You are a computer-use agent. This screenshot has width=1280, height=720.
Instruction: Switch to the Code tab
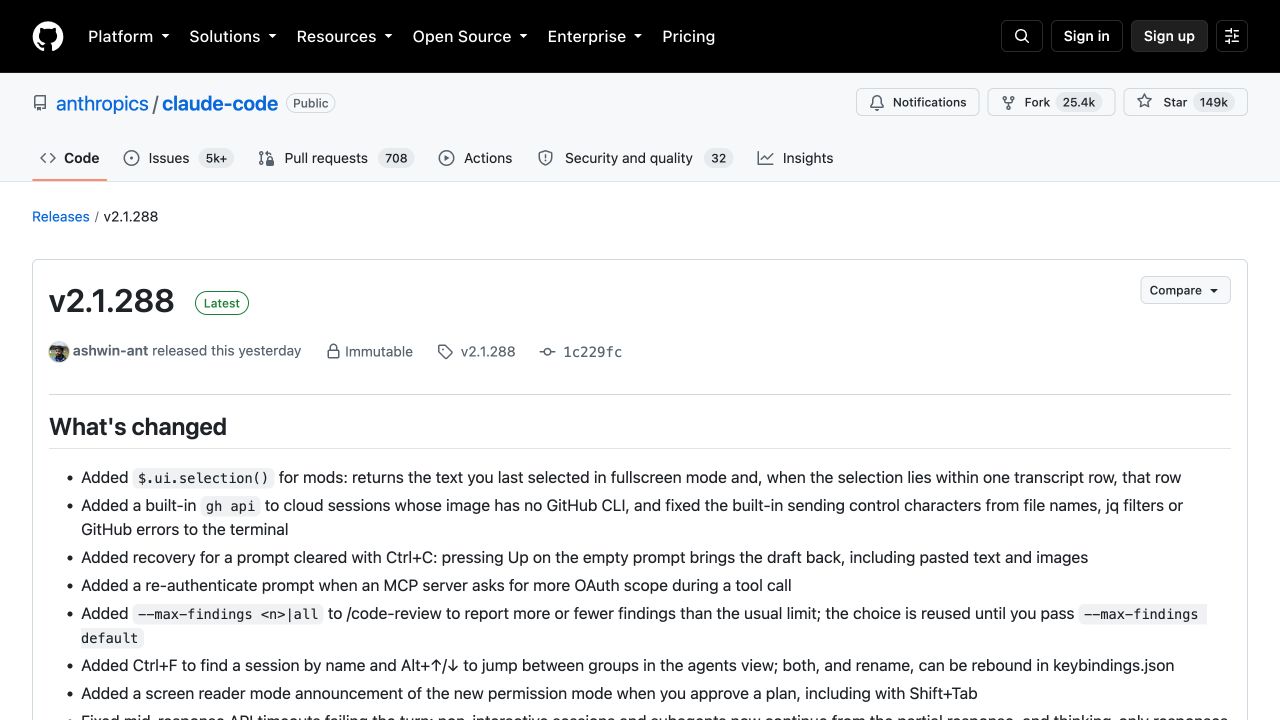coord(70,158)
